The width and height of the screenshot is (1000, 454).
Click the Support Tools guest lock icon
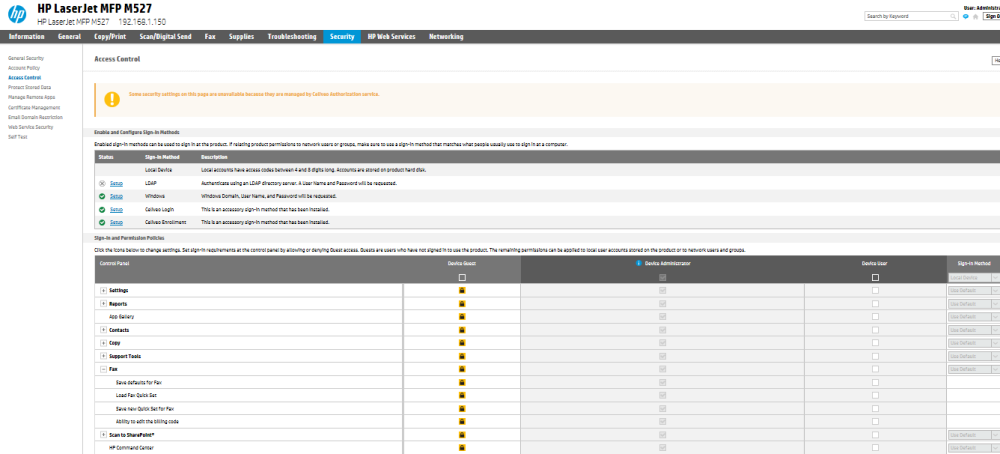coord(462,356)
